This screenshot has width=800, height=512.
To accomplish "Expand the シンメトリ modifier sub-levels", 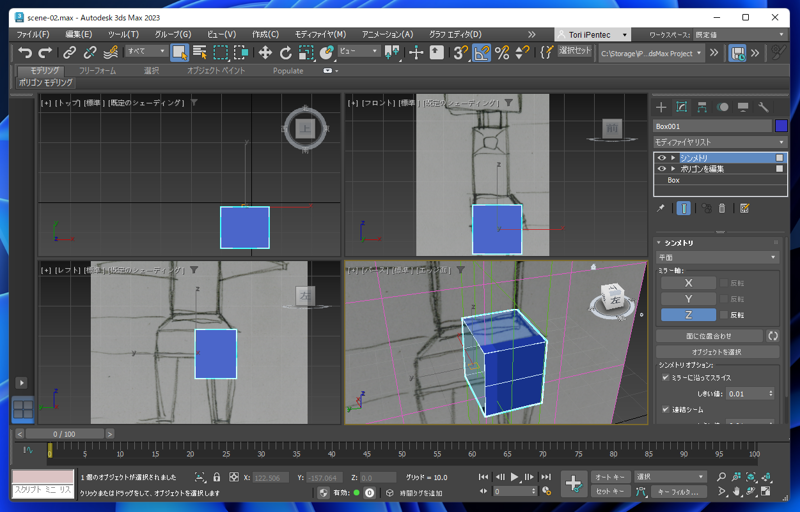I will 673,158.
